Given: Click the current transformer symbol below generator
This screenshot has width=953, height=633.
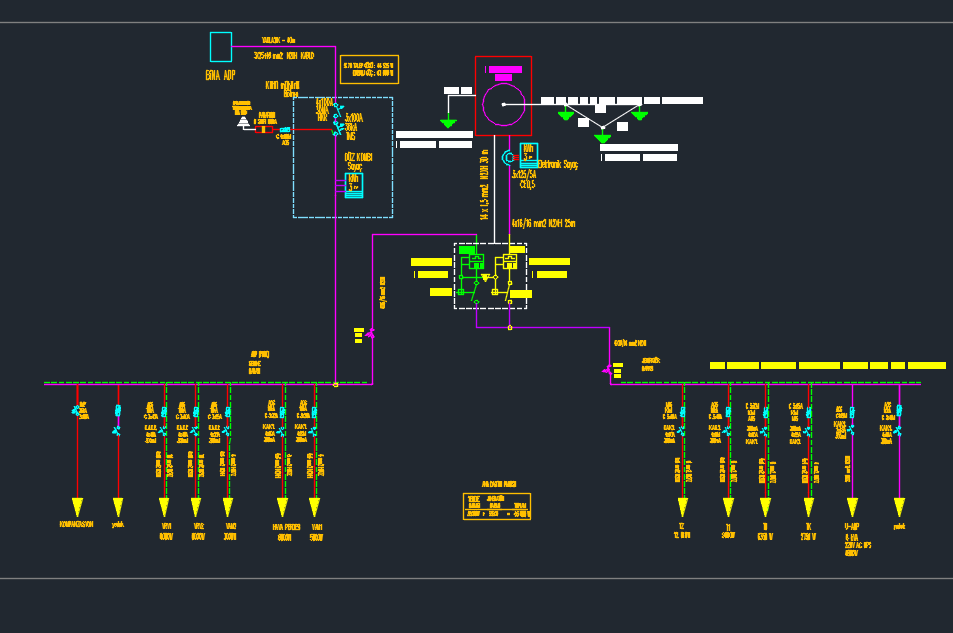Looking at the screenshot, I should (508, 157).
